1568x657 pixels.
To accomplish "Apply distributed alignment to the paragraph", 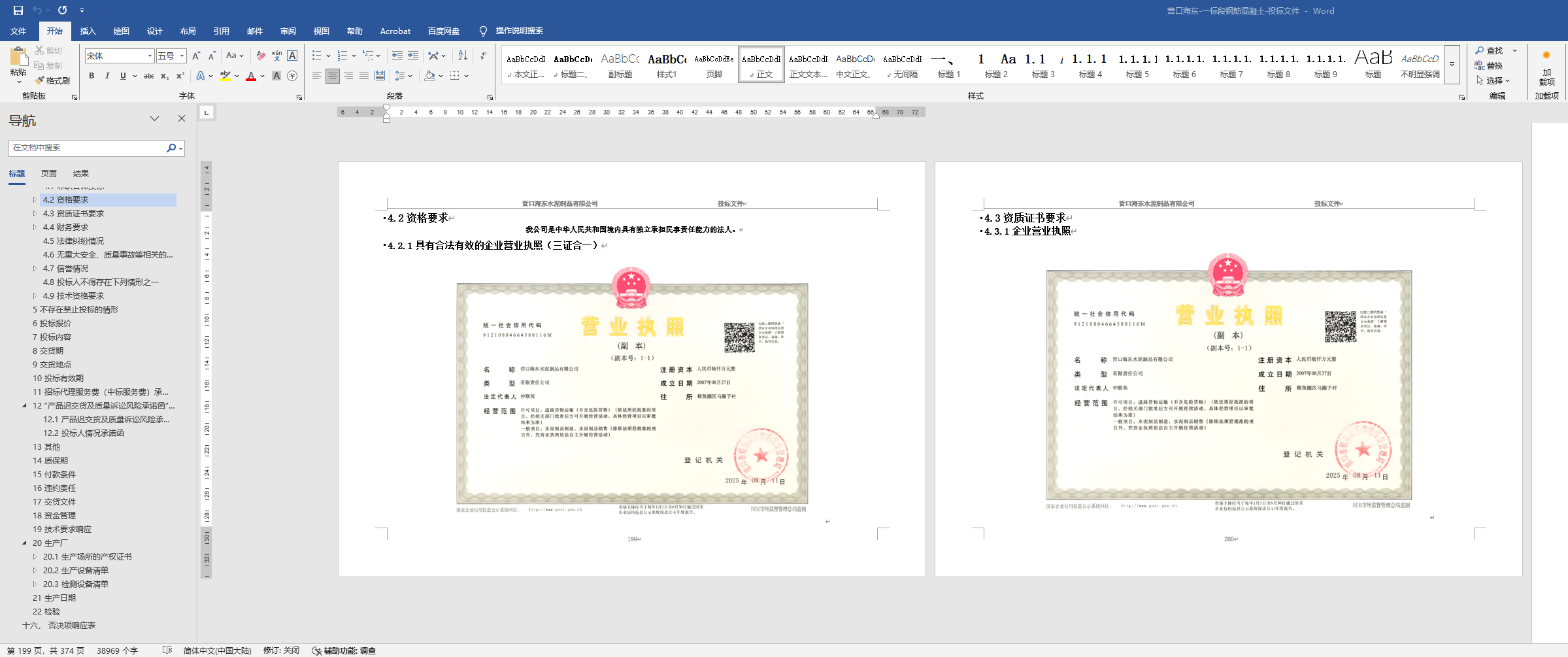I will tap(380, 76).
